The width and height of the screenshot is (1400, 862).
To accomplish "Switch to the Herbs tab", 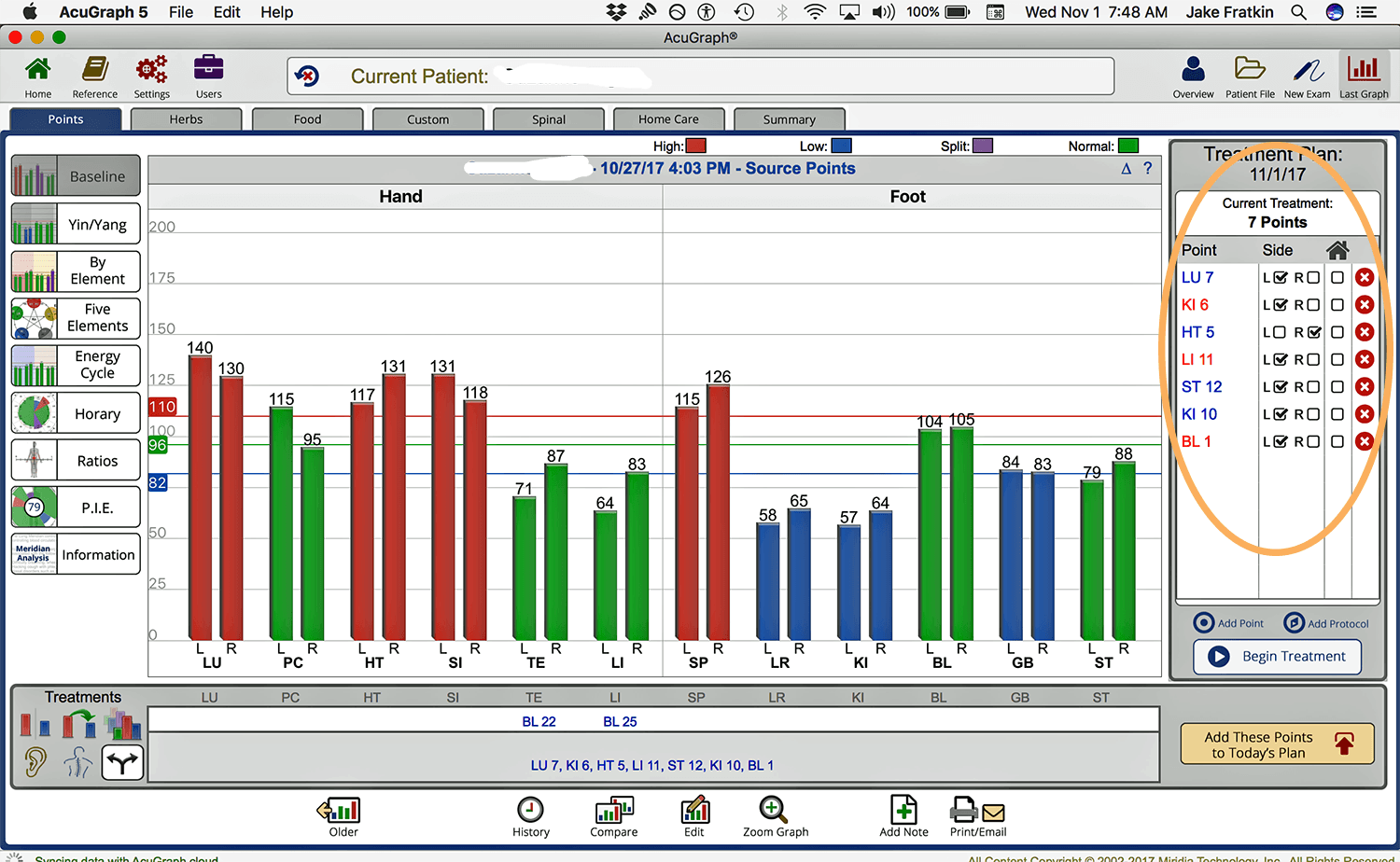I will [186, 119].
